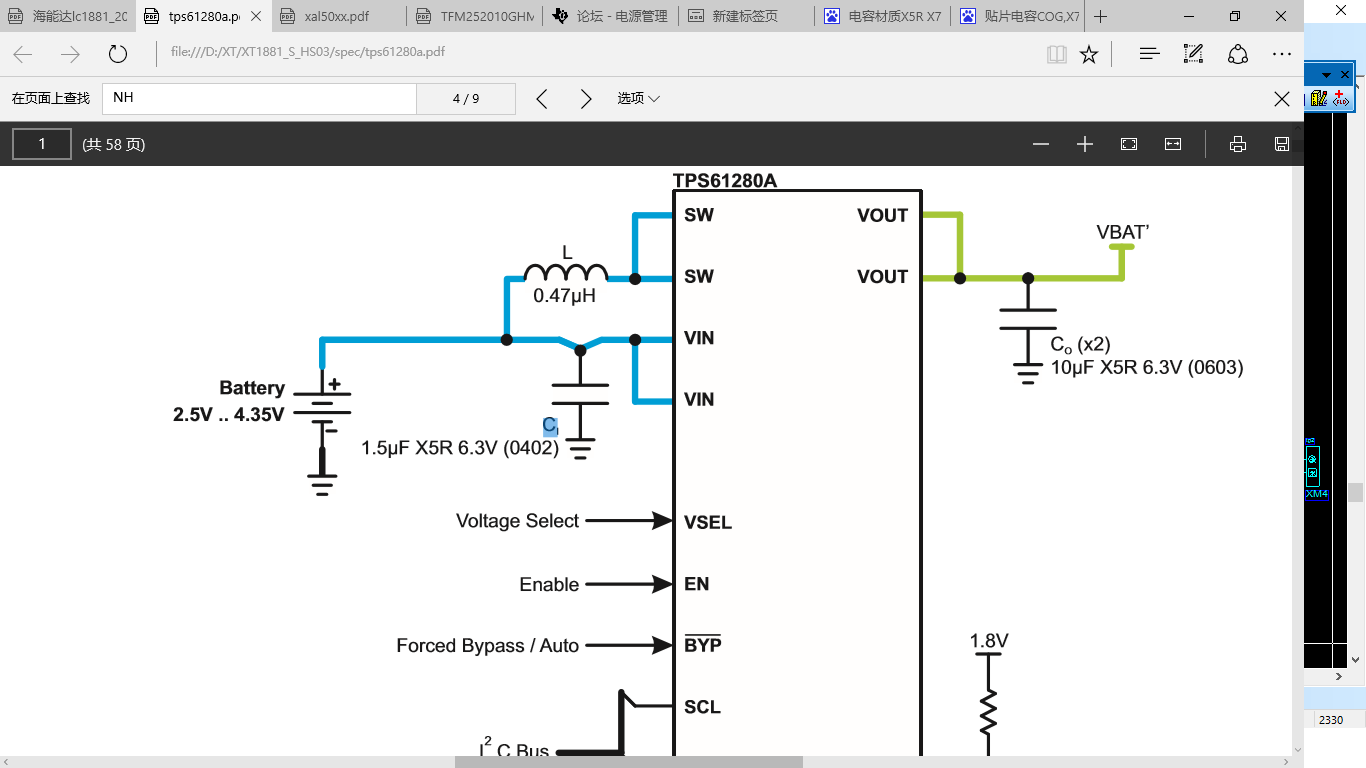The height and width of the screenshot is (768, 1366).
Task: Click the browser forward arrow
Action: [70, 54]
